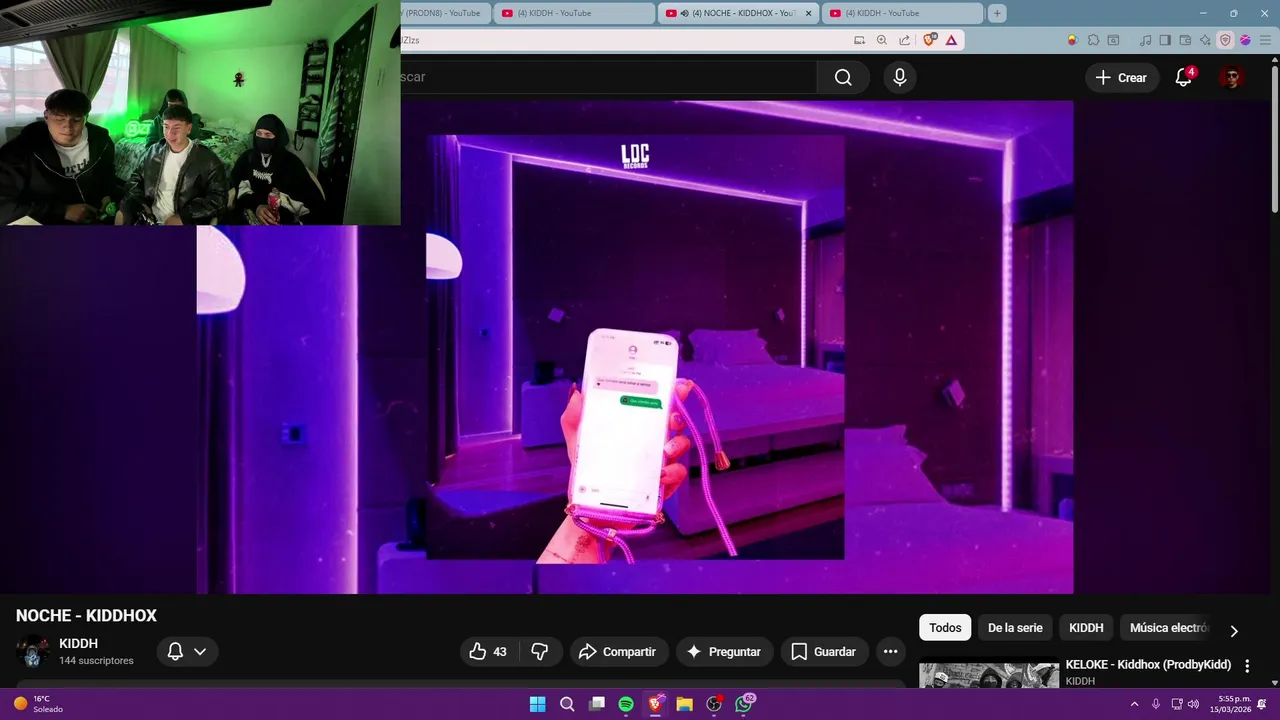The height and width of the screenshot is (720, 1280).
Task: Open OBS Studio from the taskbar
Action: (714, 704)
